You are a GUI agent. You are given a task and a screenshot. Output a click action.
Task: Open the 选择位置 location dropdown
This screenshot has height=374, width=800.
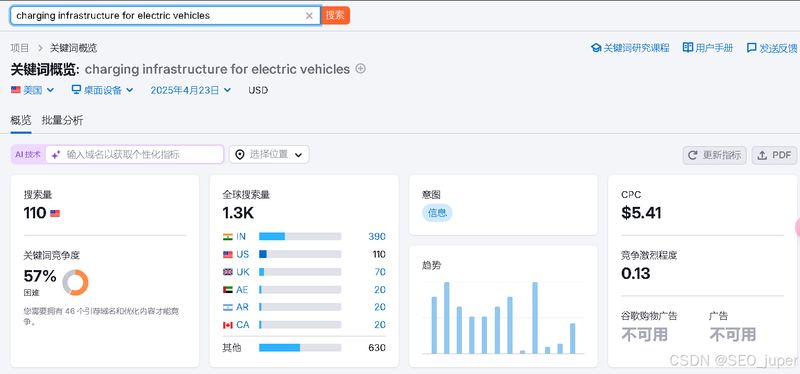pyautogui.click(x=269, y=154)
